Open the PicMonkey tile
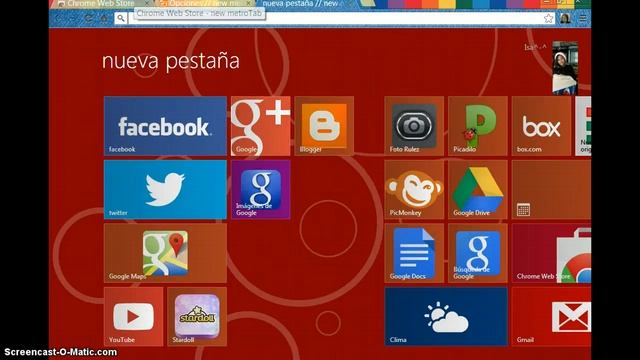Image resolution: width=640 pixels, height=360 pixels. click(414, 189)
